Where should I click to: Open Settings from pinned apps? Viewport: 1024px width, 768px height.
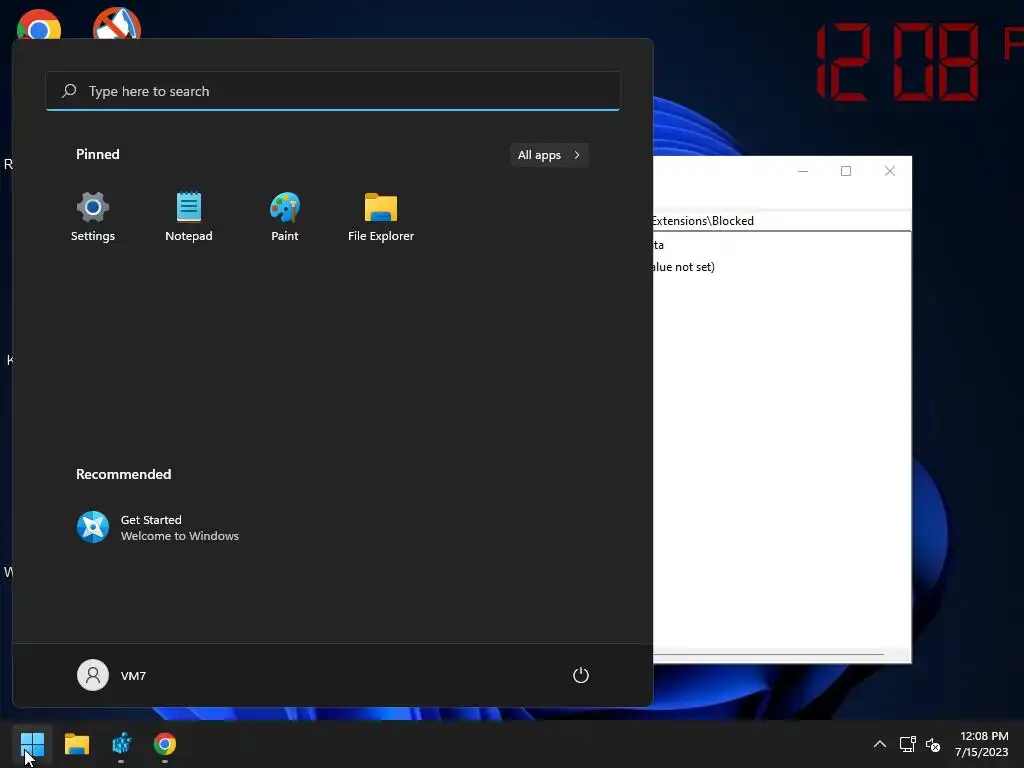point(93,217)
